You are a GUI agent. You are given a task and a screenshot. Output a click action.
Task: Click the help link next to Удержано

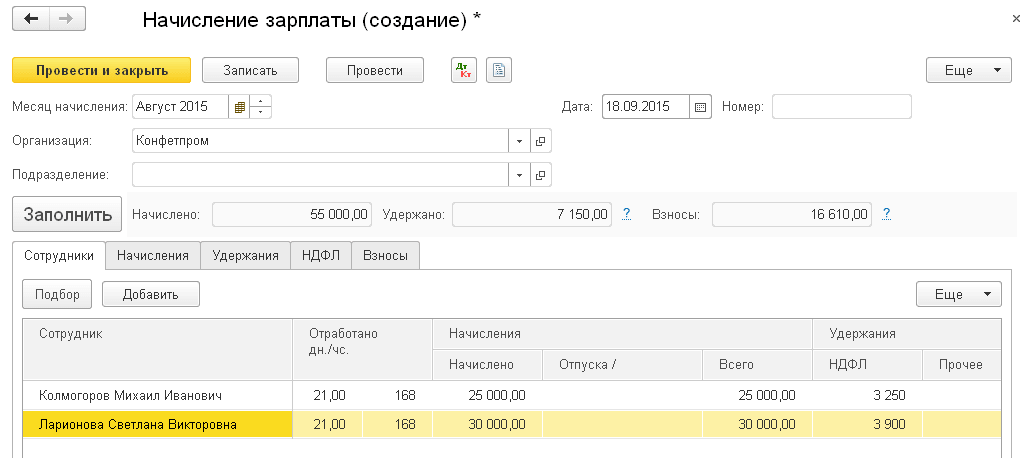tap(627, 213)
